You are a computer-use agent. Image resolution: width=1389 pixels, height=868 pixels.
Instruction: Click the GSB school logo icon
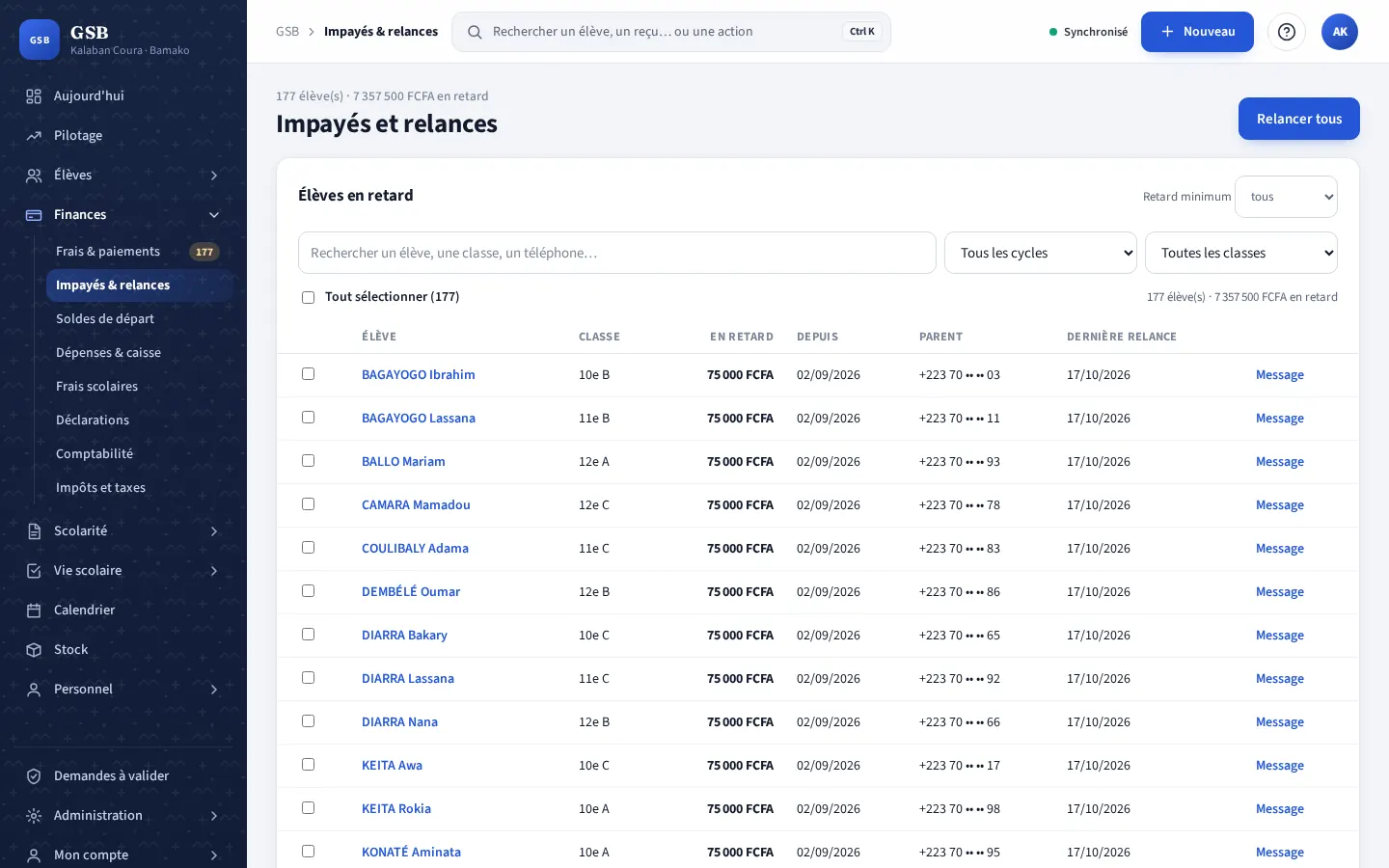(40, 40)
